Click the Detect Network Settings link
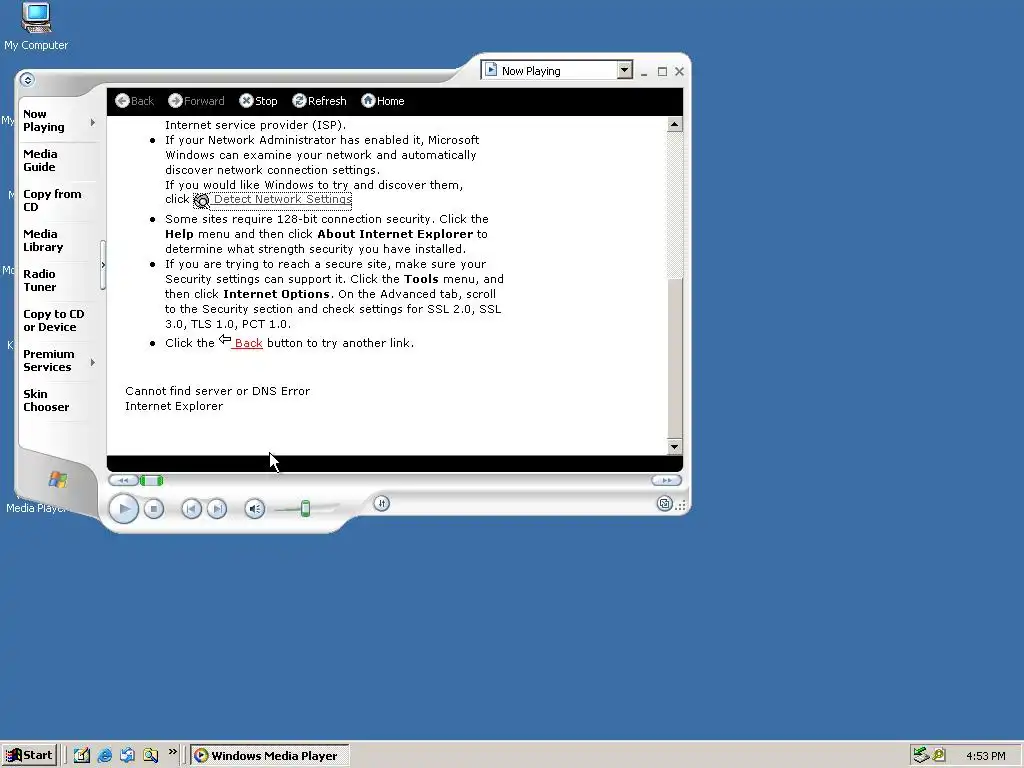Image resolution: width=1024 pixels, height=768 pixels. [x=283, y=199]
